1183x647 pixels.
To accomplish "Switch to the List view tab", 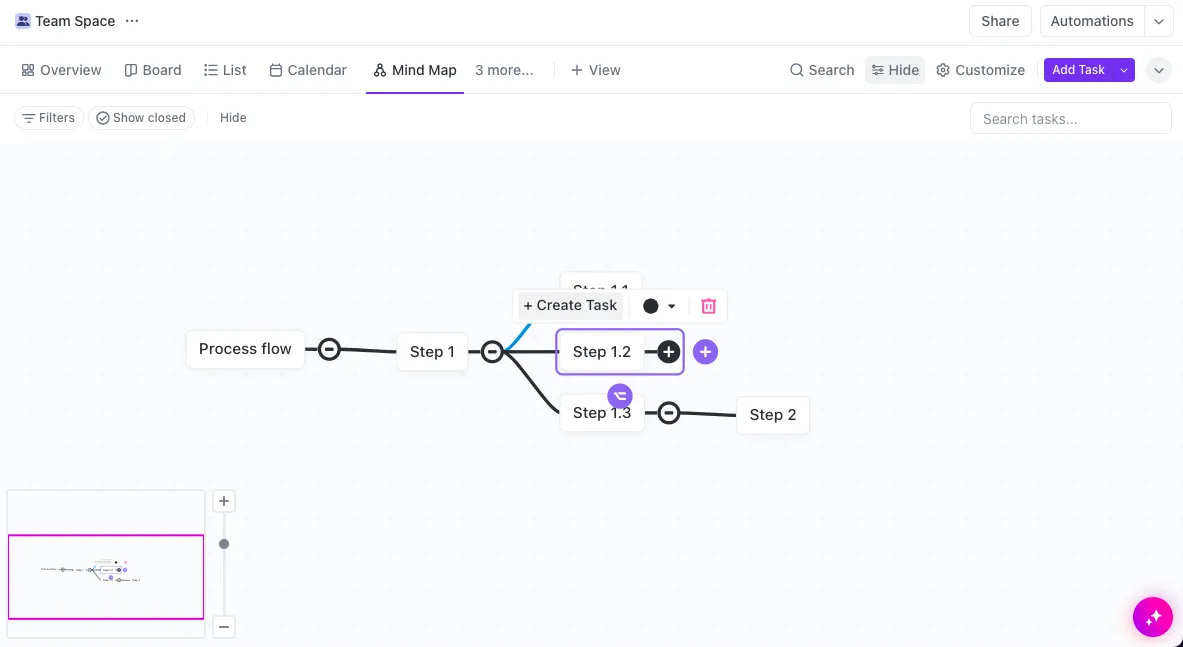I will coord(226,70).
